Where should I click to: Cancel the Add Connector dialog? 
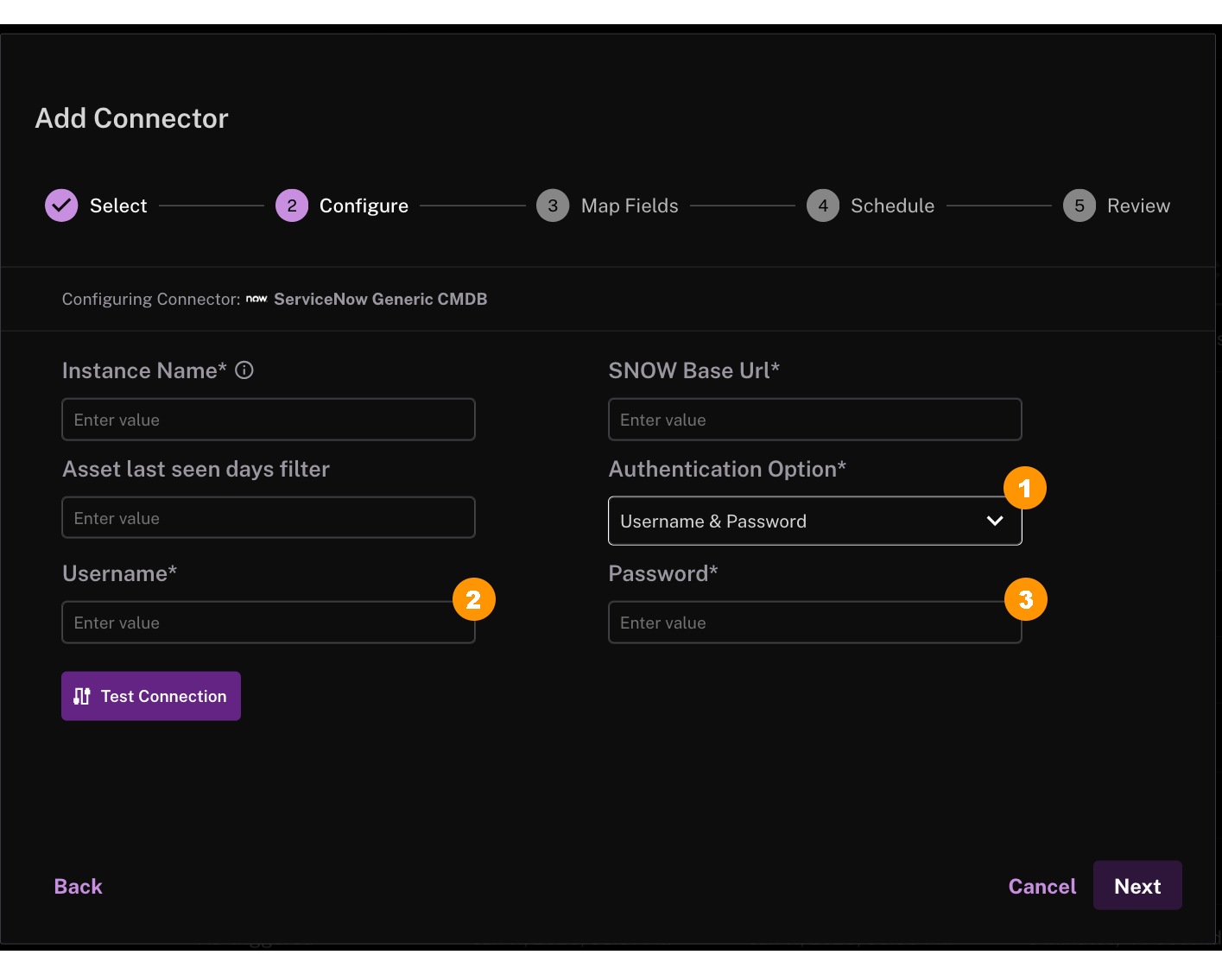pyautogui.click(x=1042, y=887)
